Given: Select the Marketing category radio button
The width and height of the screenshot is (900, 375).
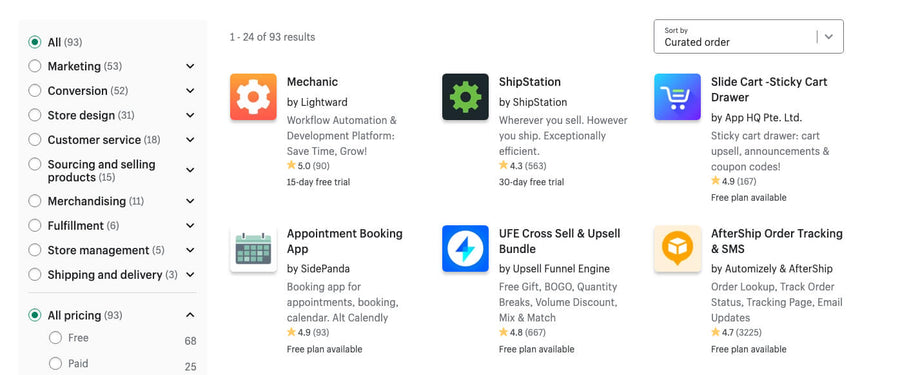Looking at the screenshot, I should click(35, 66).
